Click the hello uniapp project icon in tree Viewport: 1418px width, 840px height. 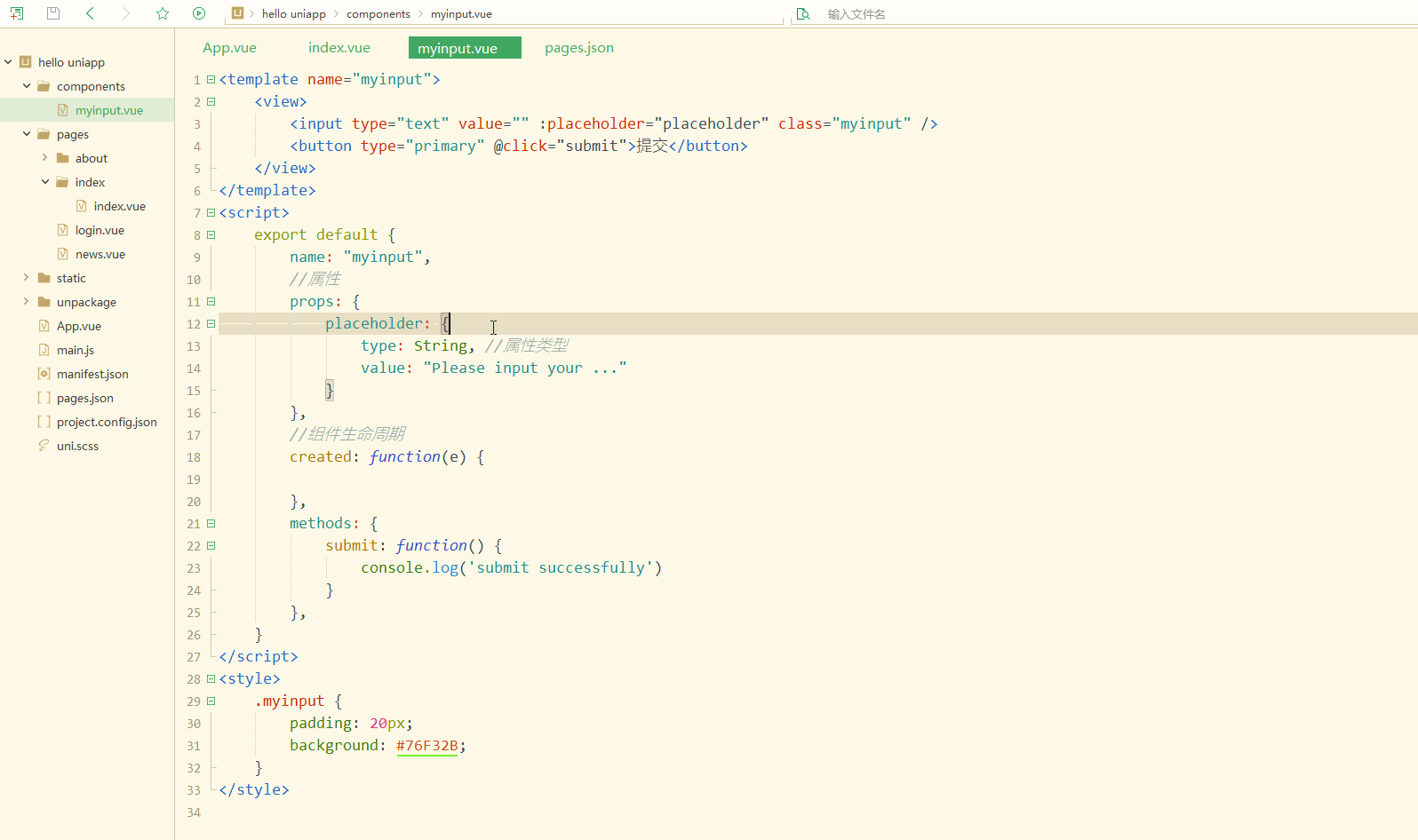click(26, 62)
